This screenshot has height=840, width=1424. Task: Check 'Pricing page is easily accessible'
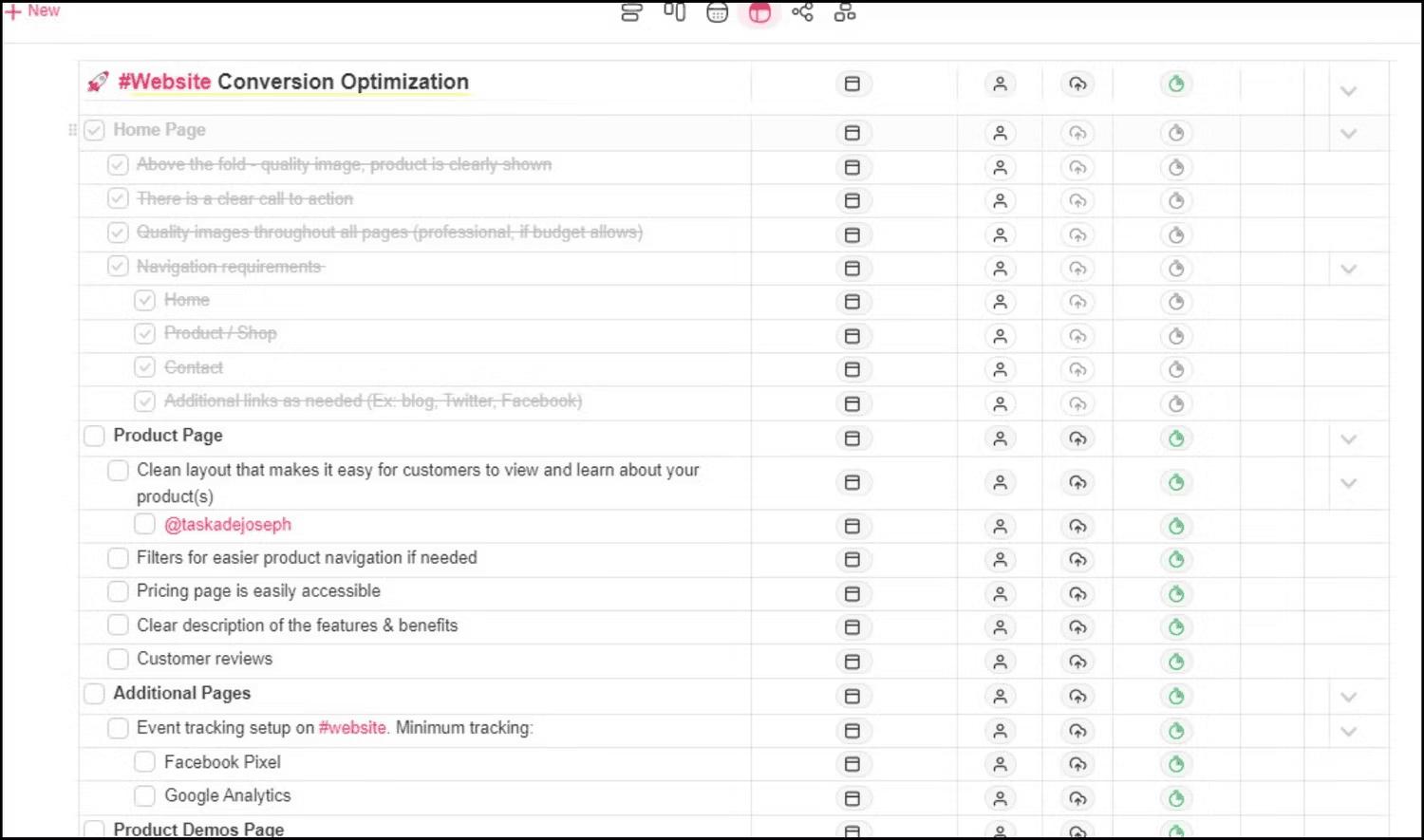118,591
